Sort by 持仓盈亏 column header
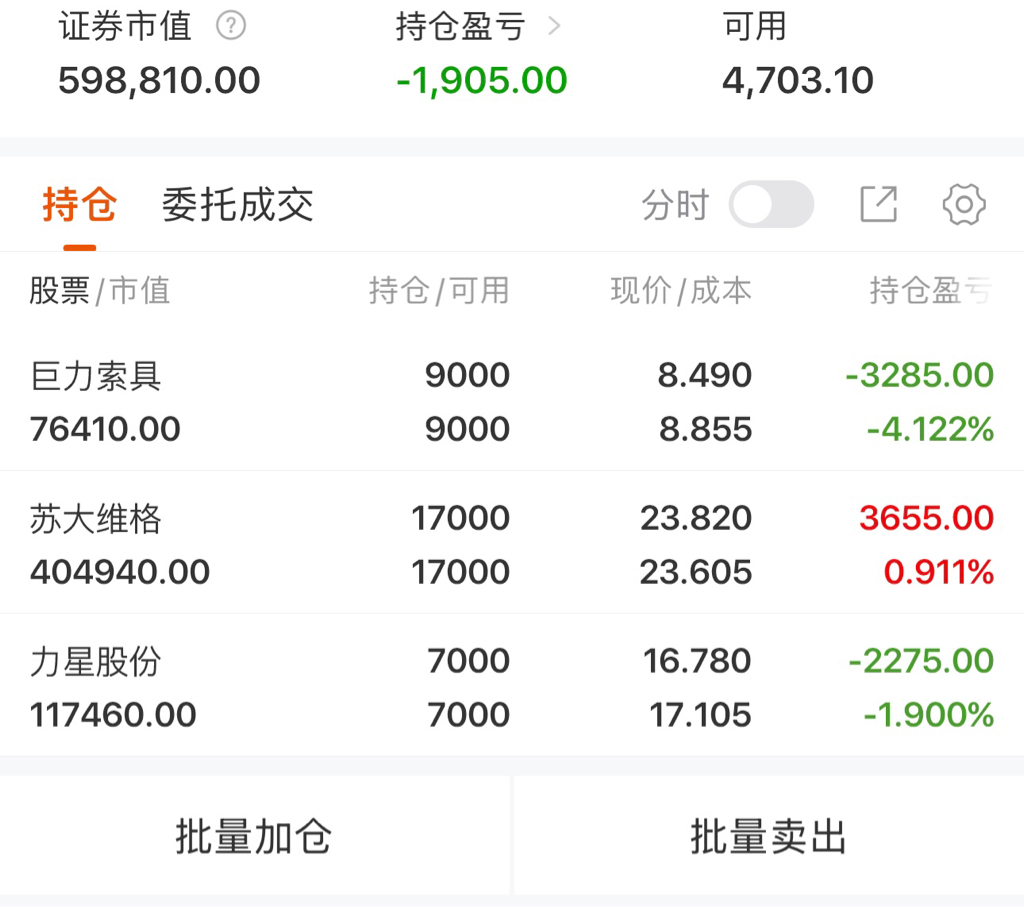Screen dimensions: 1024x907 [931, 291]
